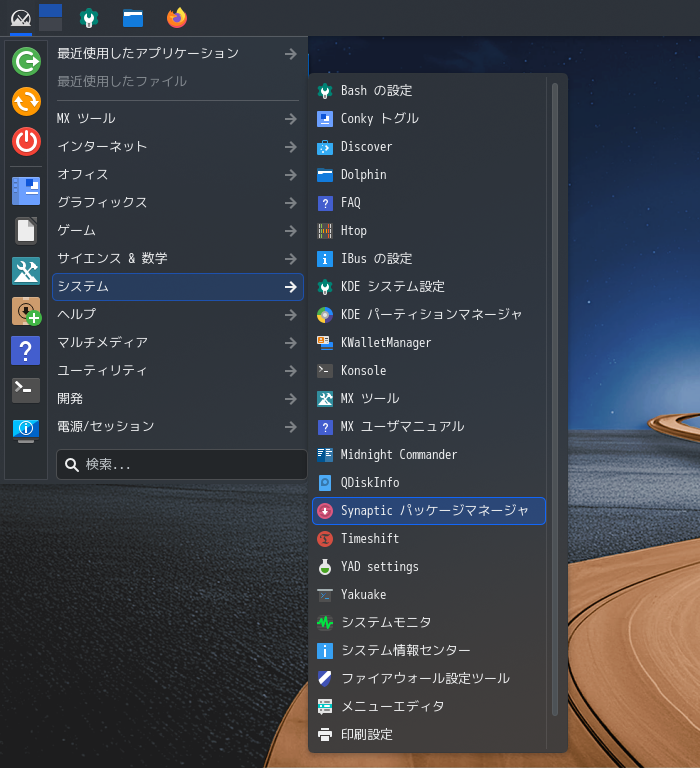Open MX ツール entry in system submenu
This screenshot has width=700, height=768.
coord(429,399)
